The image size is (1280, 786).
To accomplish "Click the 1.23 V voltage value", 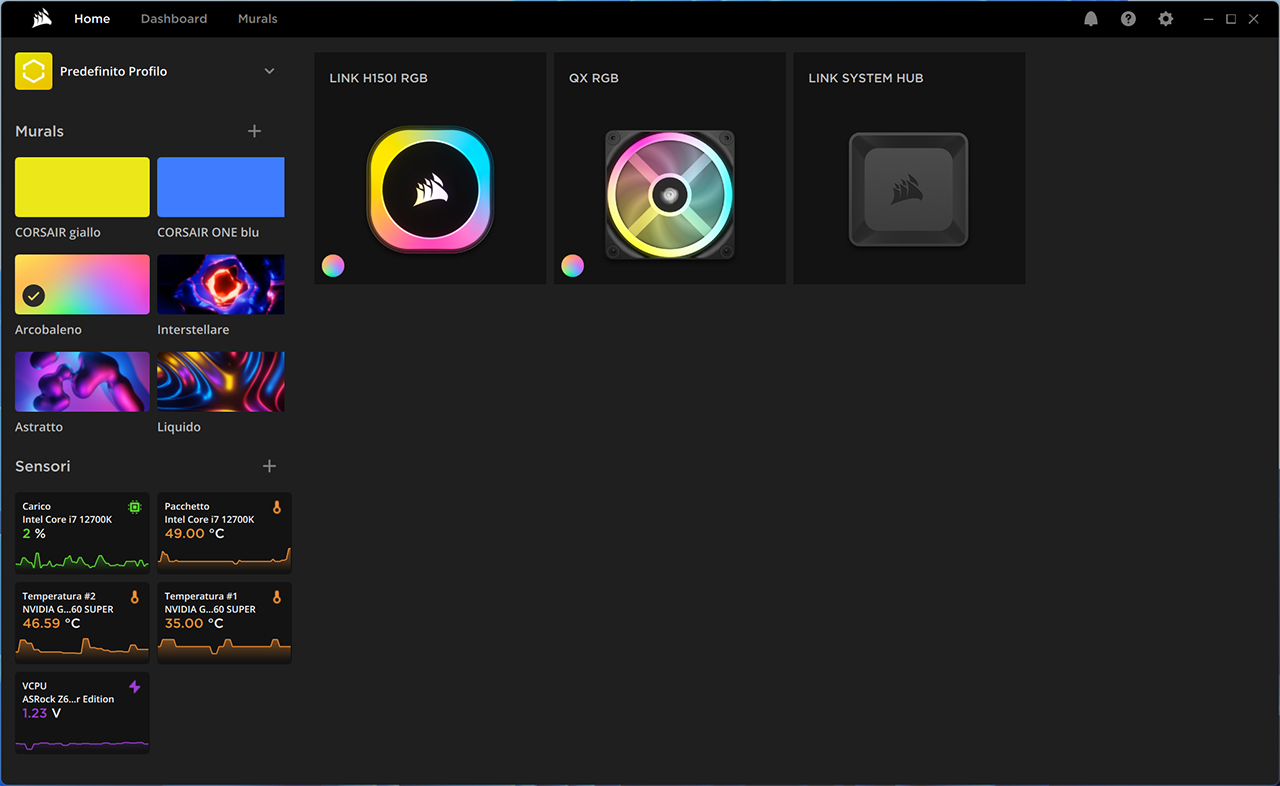I will [x=42, y=714].
